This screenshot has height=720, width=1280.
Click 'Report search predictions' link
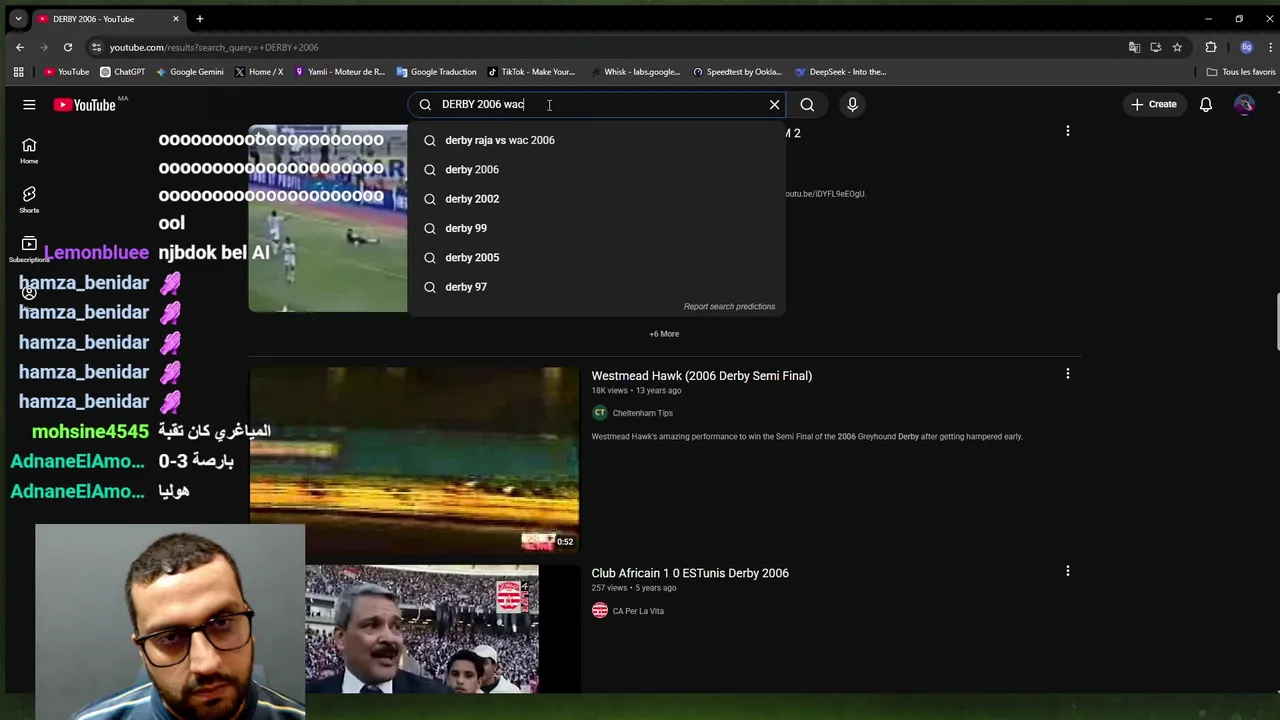pyautogui.click(x=729, y=306)
